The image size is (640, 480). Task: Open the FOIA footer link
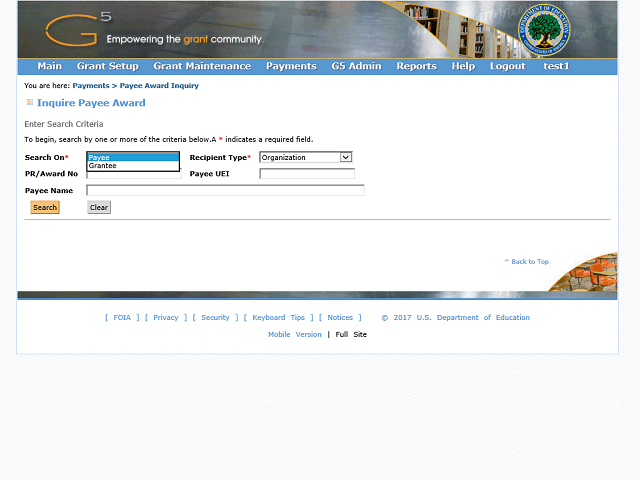pyautogui.click(x=122, y=318)
